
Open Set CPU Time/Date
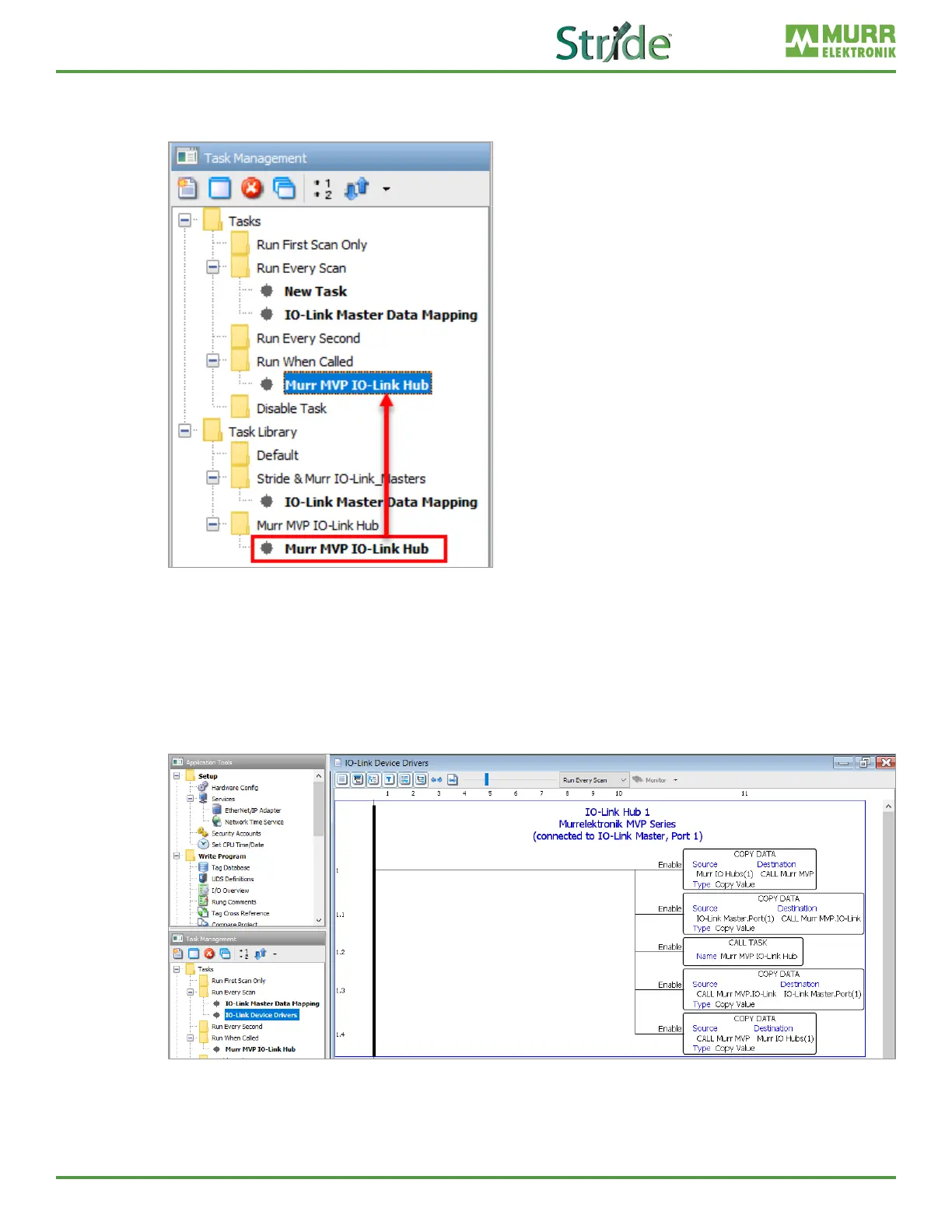[x=237, y=845]
